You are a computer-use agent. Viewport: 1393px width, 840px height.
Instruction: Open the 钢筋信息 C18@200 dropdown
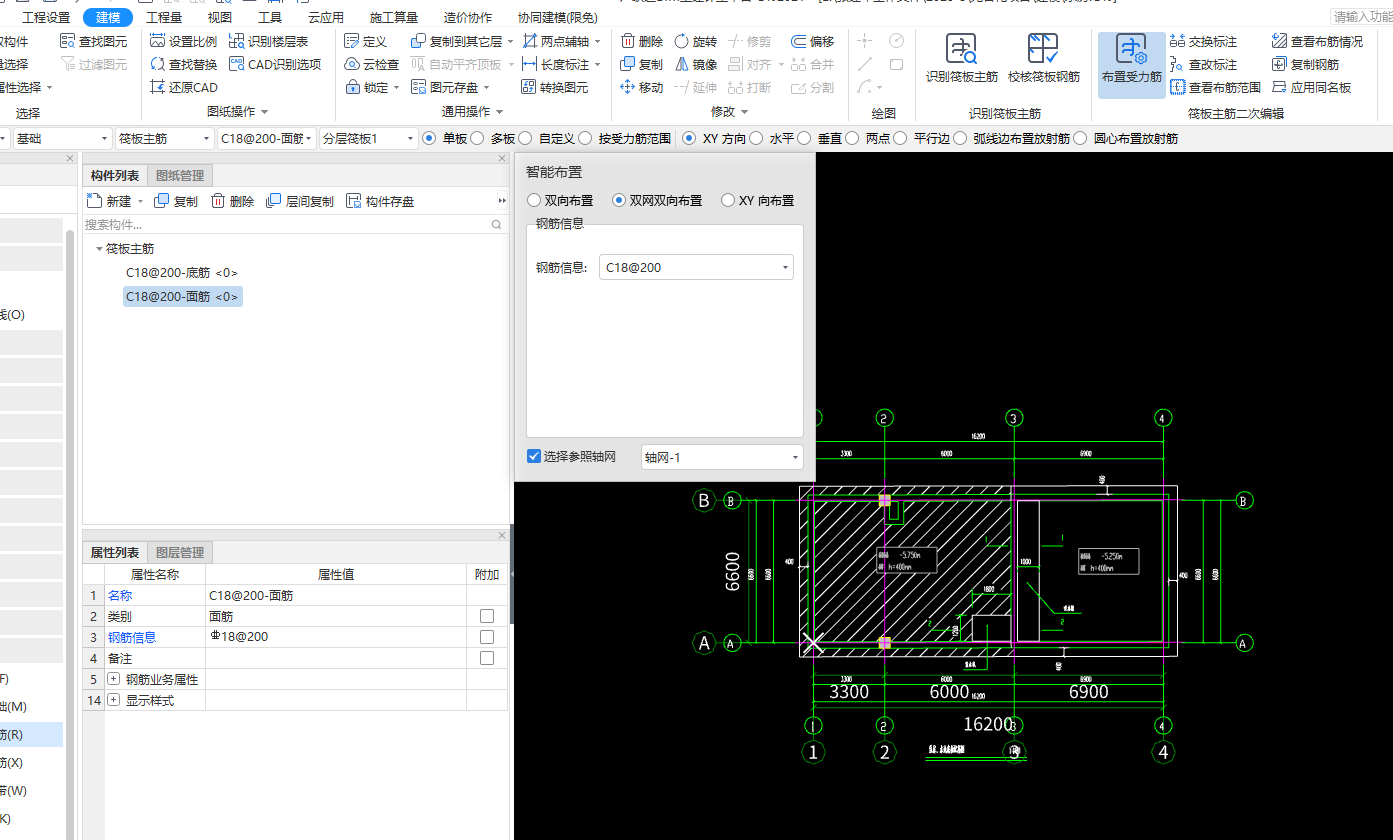[x=696, y=267]
